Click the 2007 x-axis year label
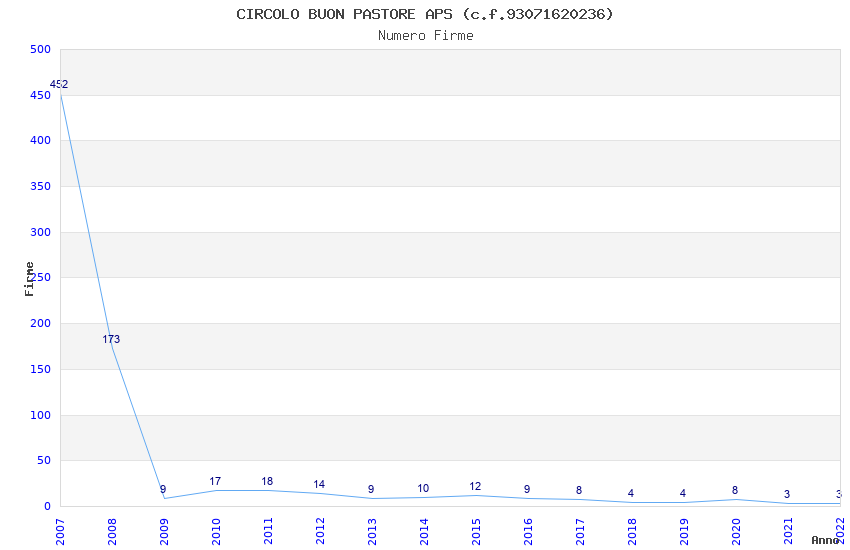 click(x=60, y=532)
